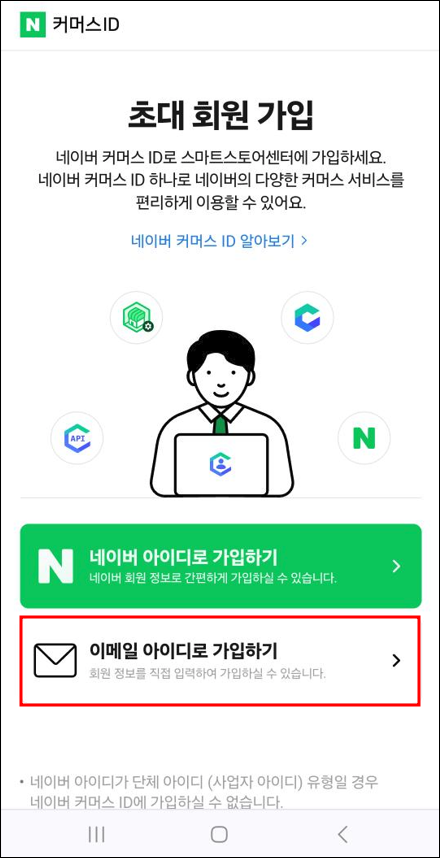Viewport: 440px width, 858px height.
Task: Tap the green N icon in circle
Action: coord(364,438)
